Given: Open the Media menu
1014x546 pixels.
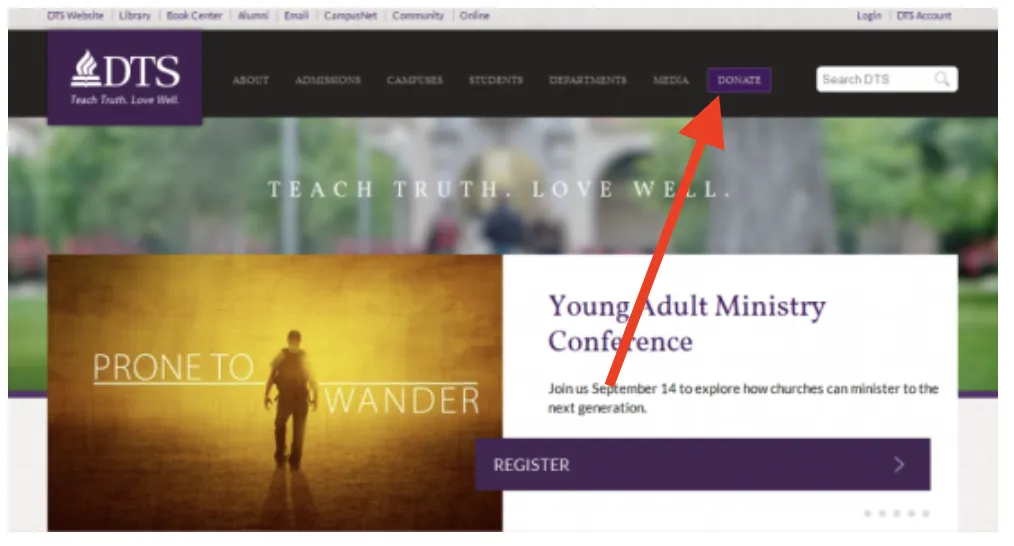Looking at the screenshot, I should tap(671, 80).
